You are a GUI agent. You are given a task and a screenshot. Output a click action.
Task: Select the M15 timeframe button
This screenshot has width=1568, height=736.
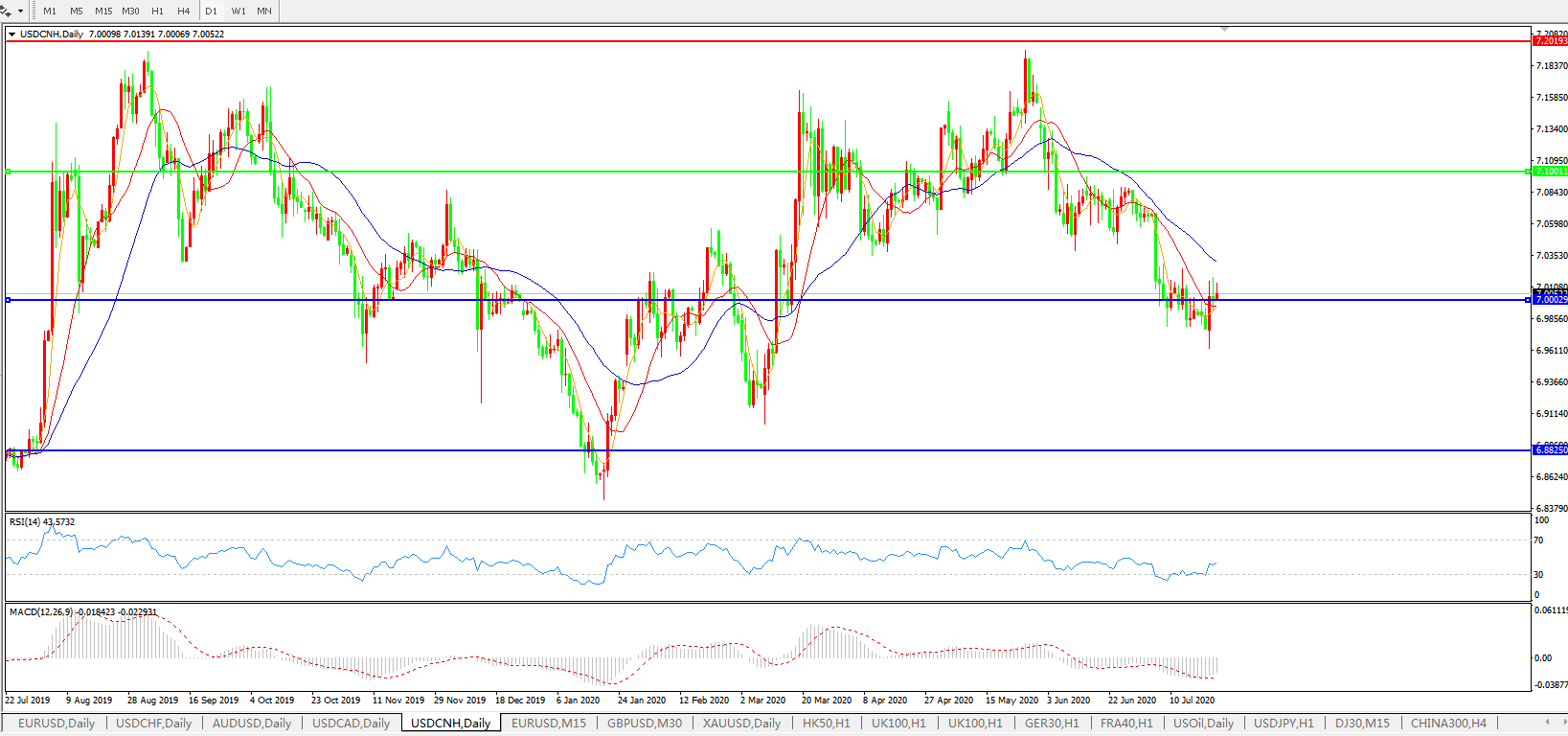[x=103, y=11]
